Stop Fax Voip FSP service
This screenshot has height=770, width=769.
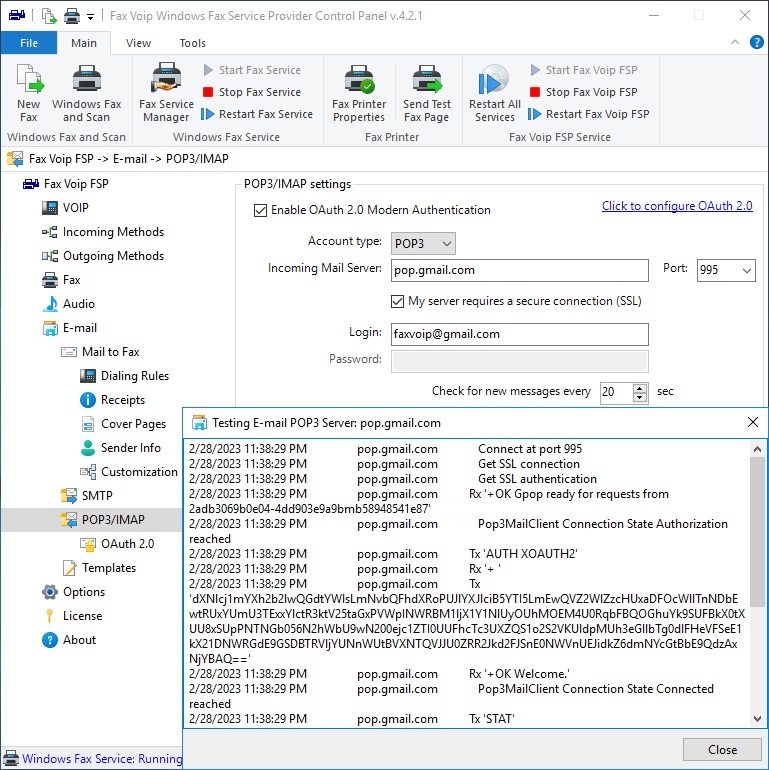pos(584,92)
